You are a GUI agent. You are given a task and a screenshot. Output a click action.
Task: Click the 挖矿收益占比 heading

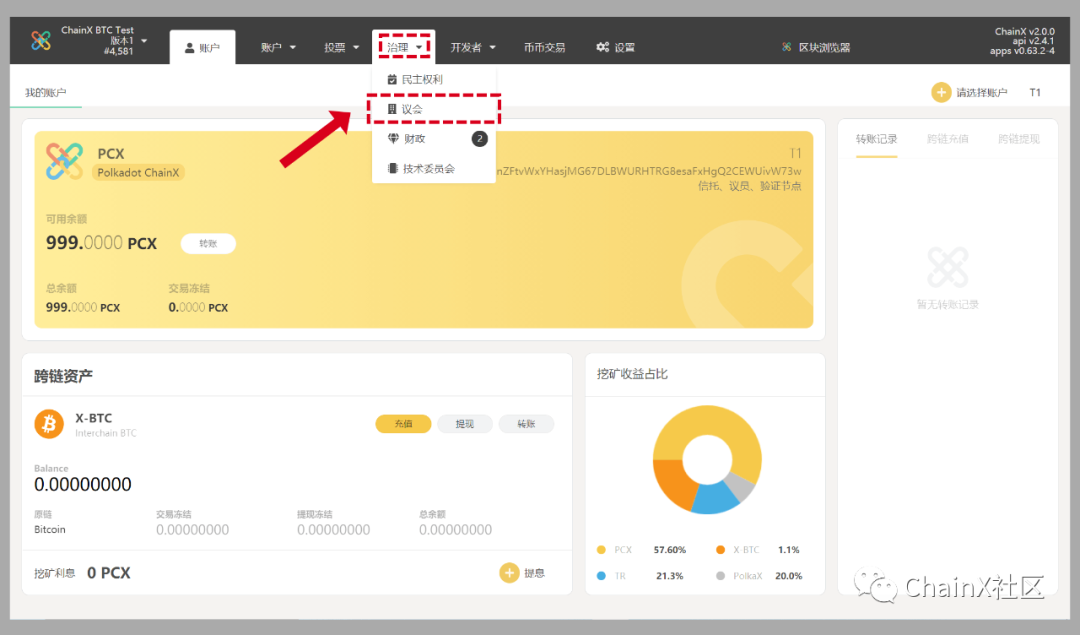click(x=632, y=374)
